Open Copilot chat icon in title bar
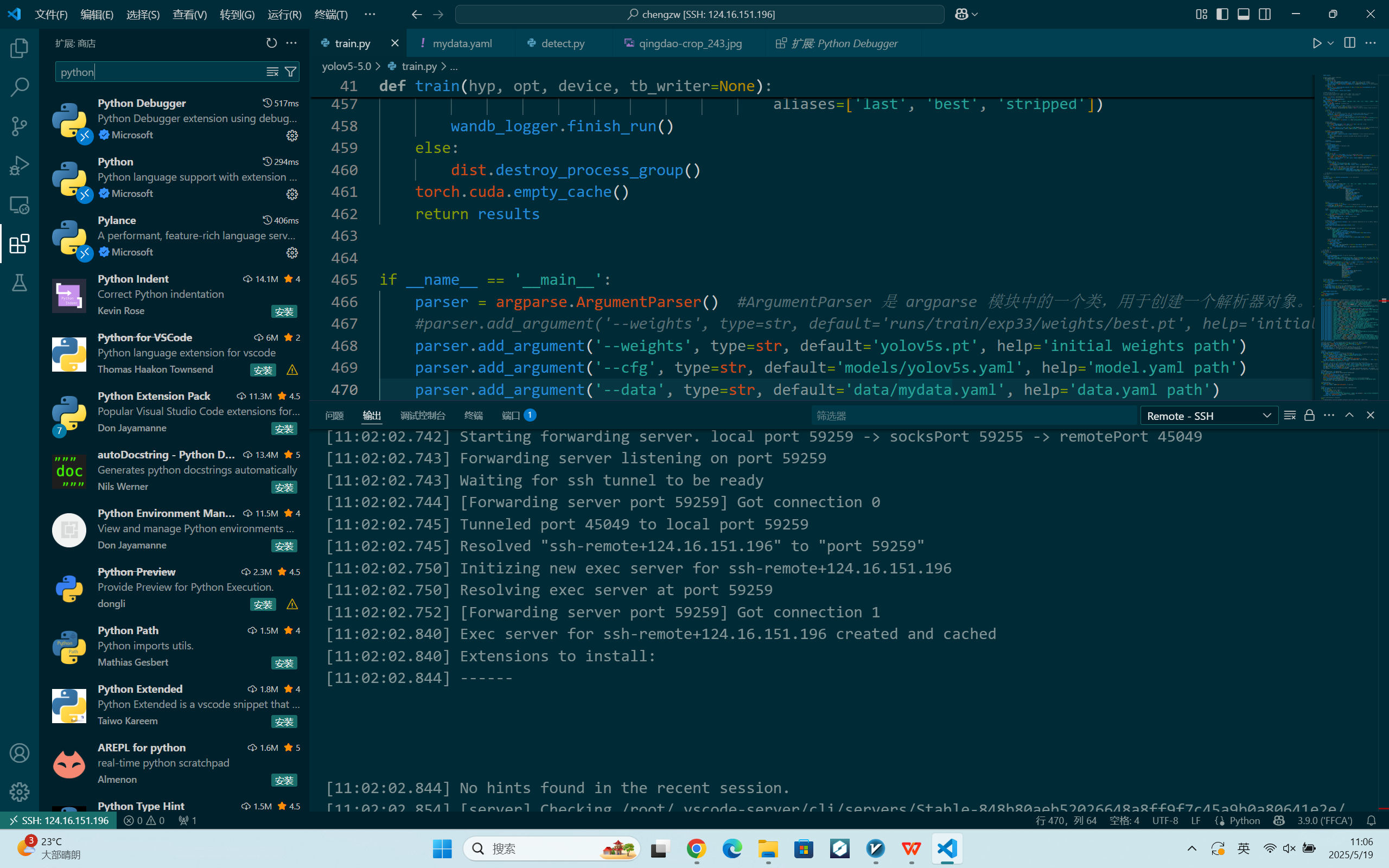The width and height of the screenshot is (1389, 868). tap(961, 14)
